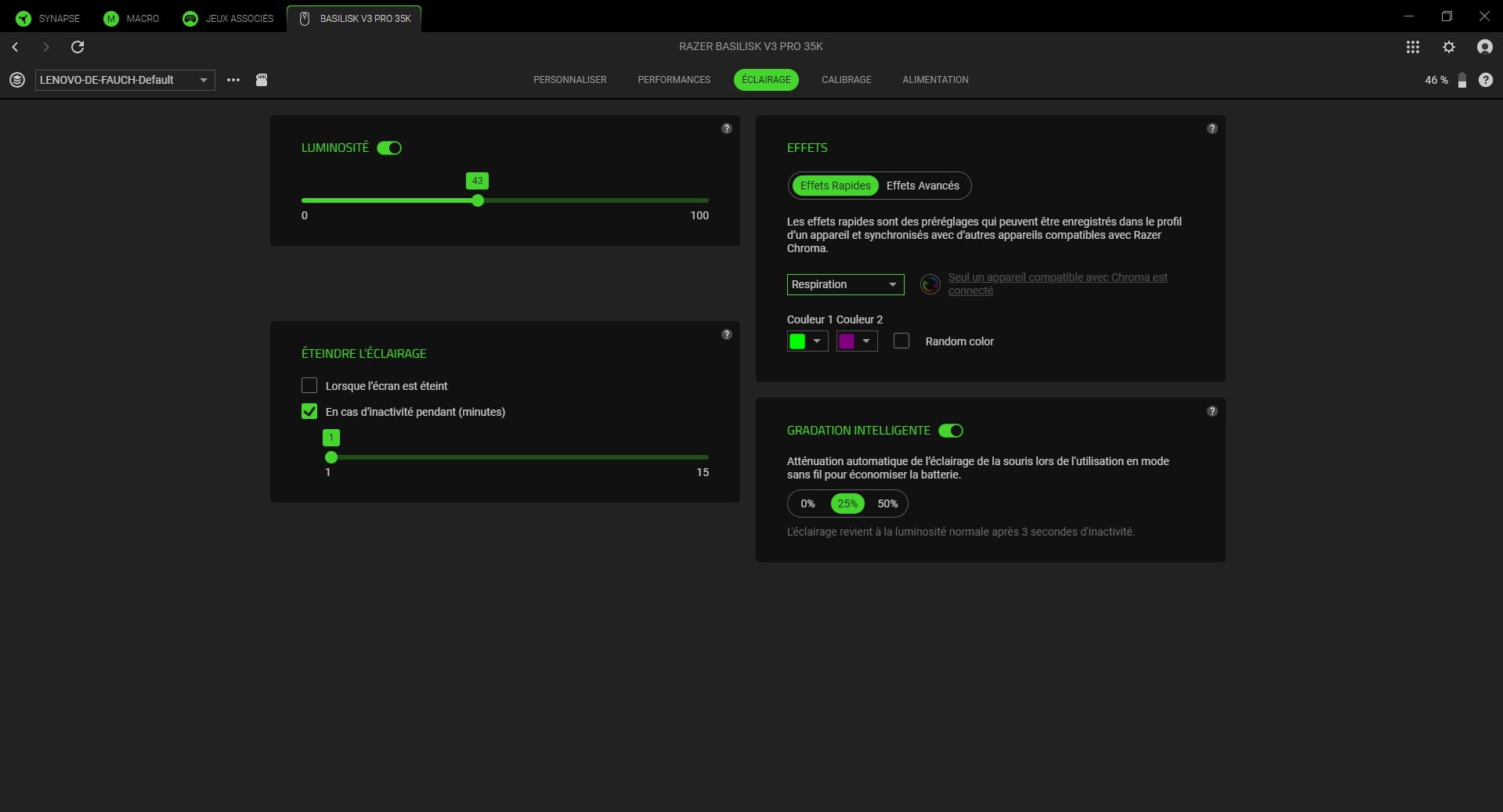Viewport: 1503px width, 812px height.
Task: Open Synapse settings via gear icon
Action: [1448, 47]
